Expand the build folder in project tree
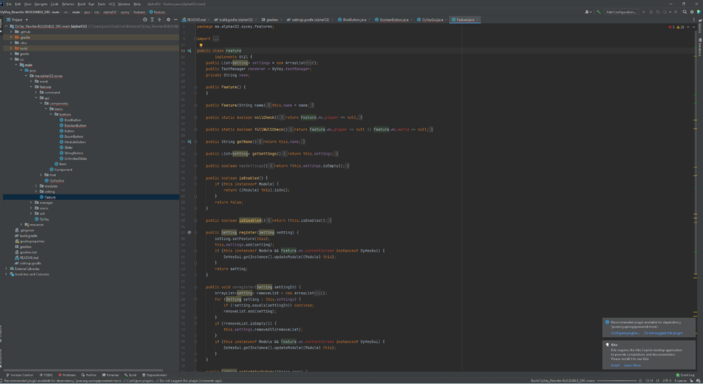The image size is (703, 384). [x=11, y=48]
